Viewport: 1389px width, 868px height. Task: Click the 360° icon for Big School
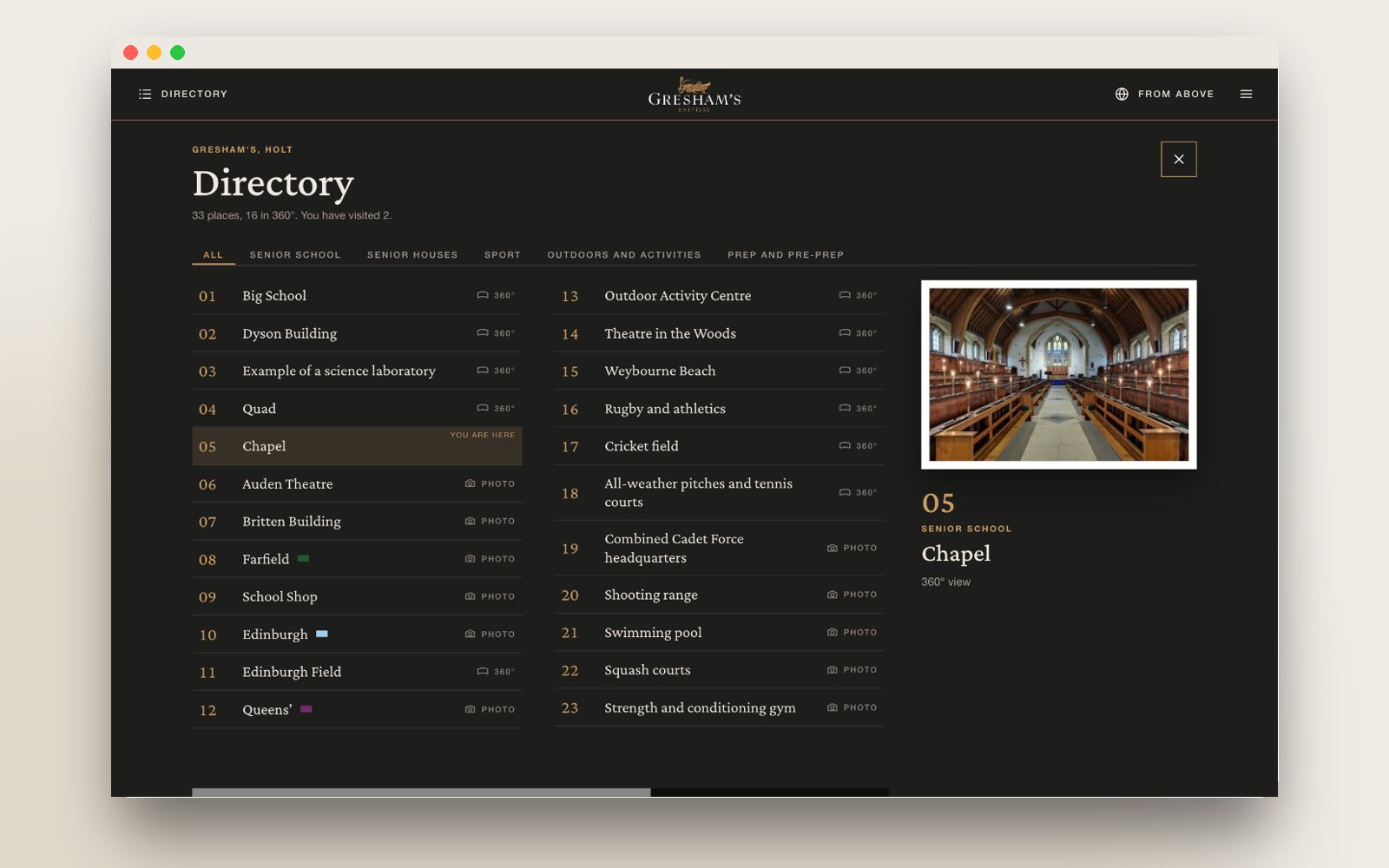483,295
